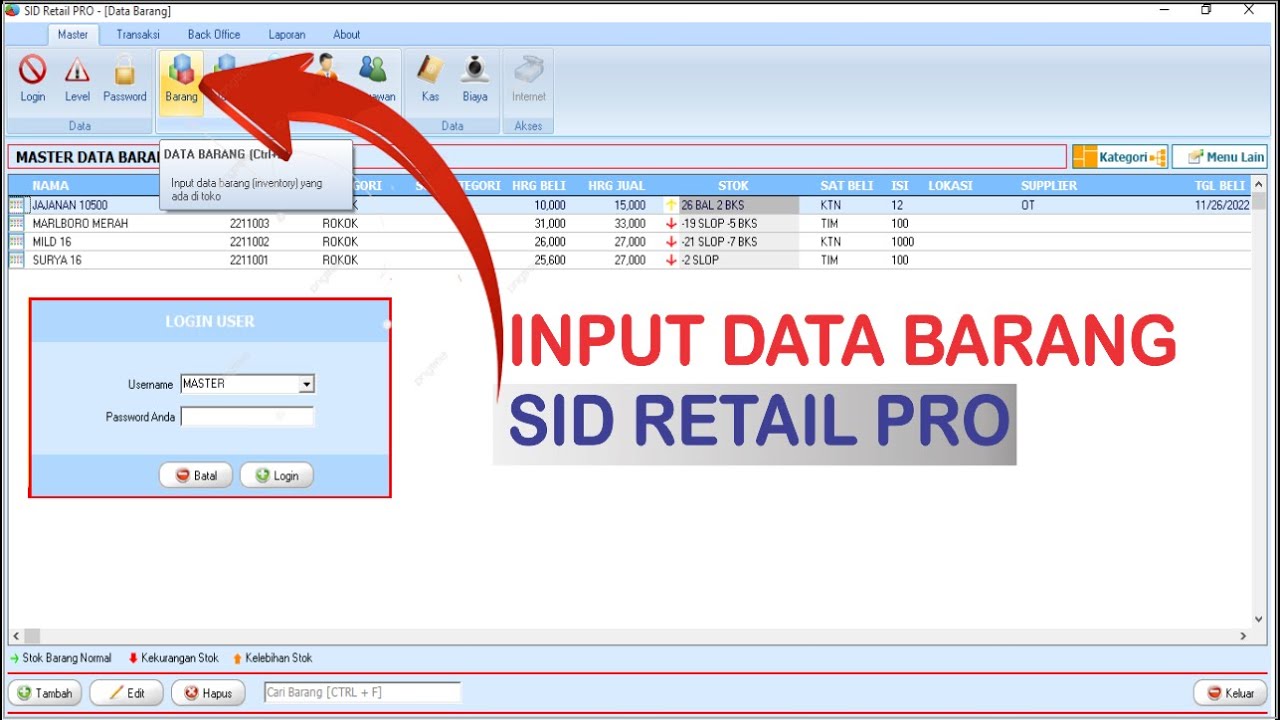Screen dimensions: 1280x720
Task: Click supplier OT cell
Action: [x=1028, y=205]
